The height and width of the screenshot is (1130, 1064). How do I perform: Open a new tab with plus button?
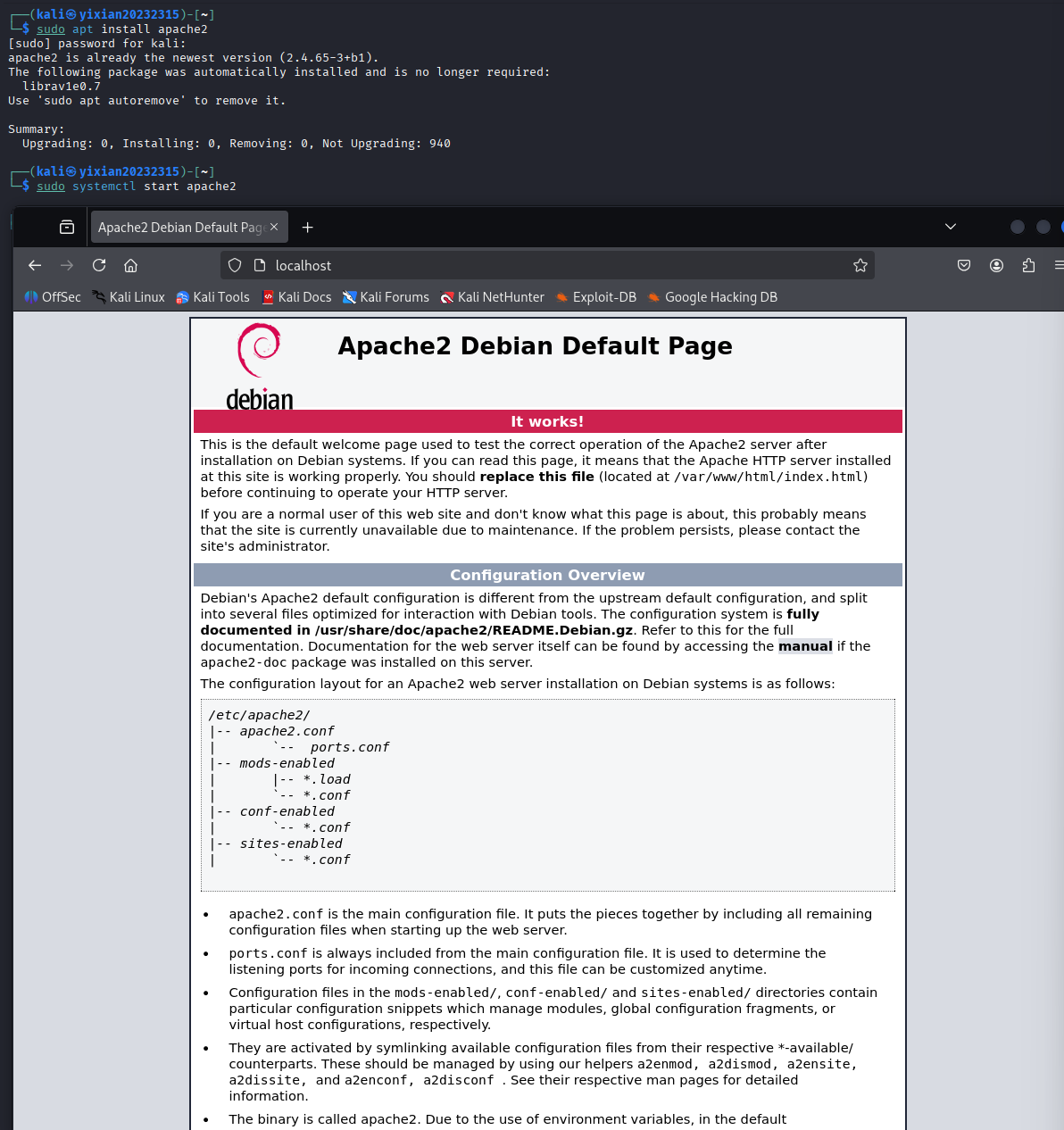tap(308, 227)
